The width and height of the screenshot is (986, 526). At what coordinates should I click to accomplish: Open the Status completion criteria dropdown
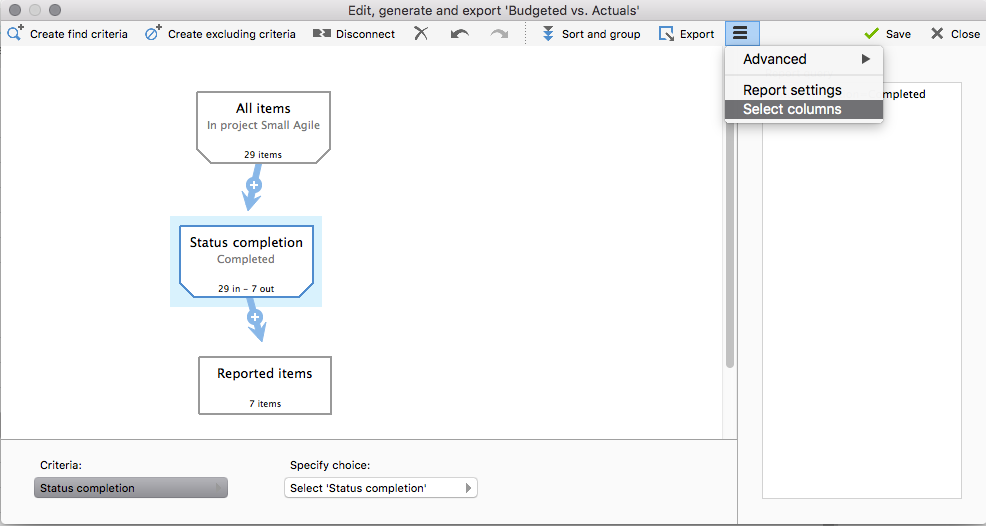coord(131,488)
